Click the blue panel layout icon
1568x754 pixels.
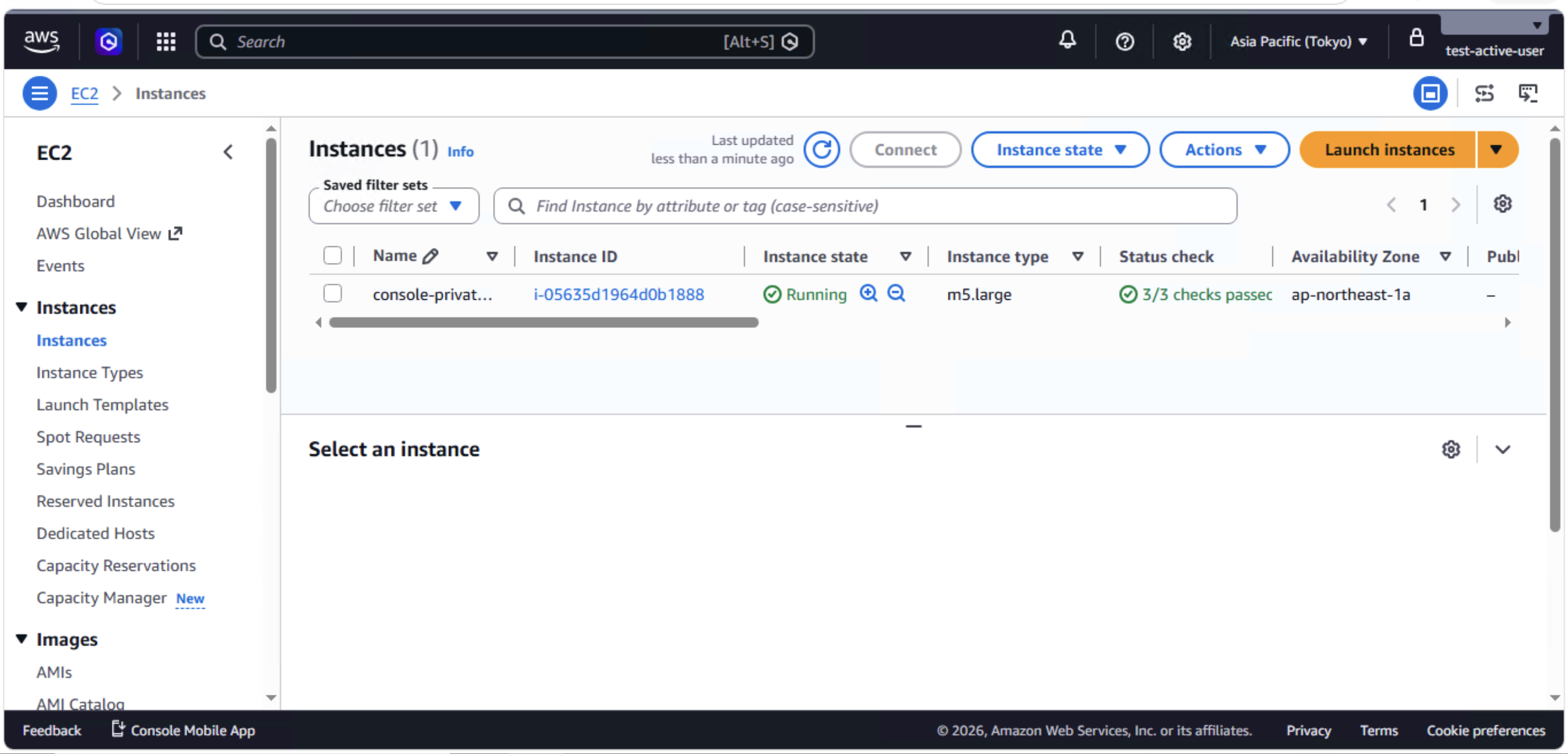[1430, 93]
